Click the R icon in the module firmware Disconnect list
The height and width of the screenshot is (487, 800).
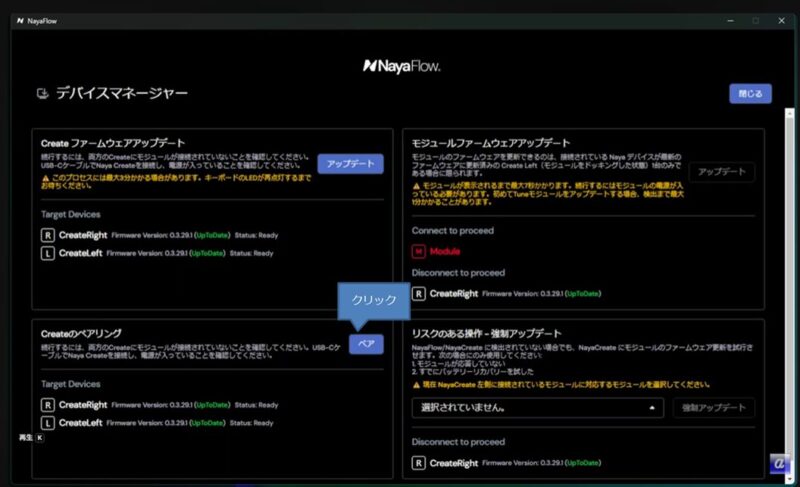pos(419,294)
